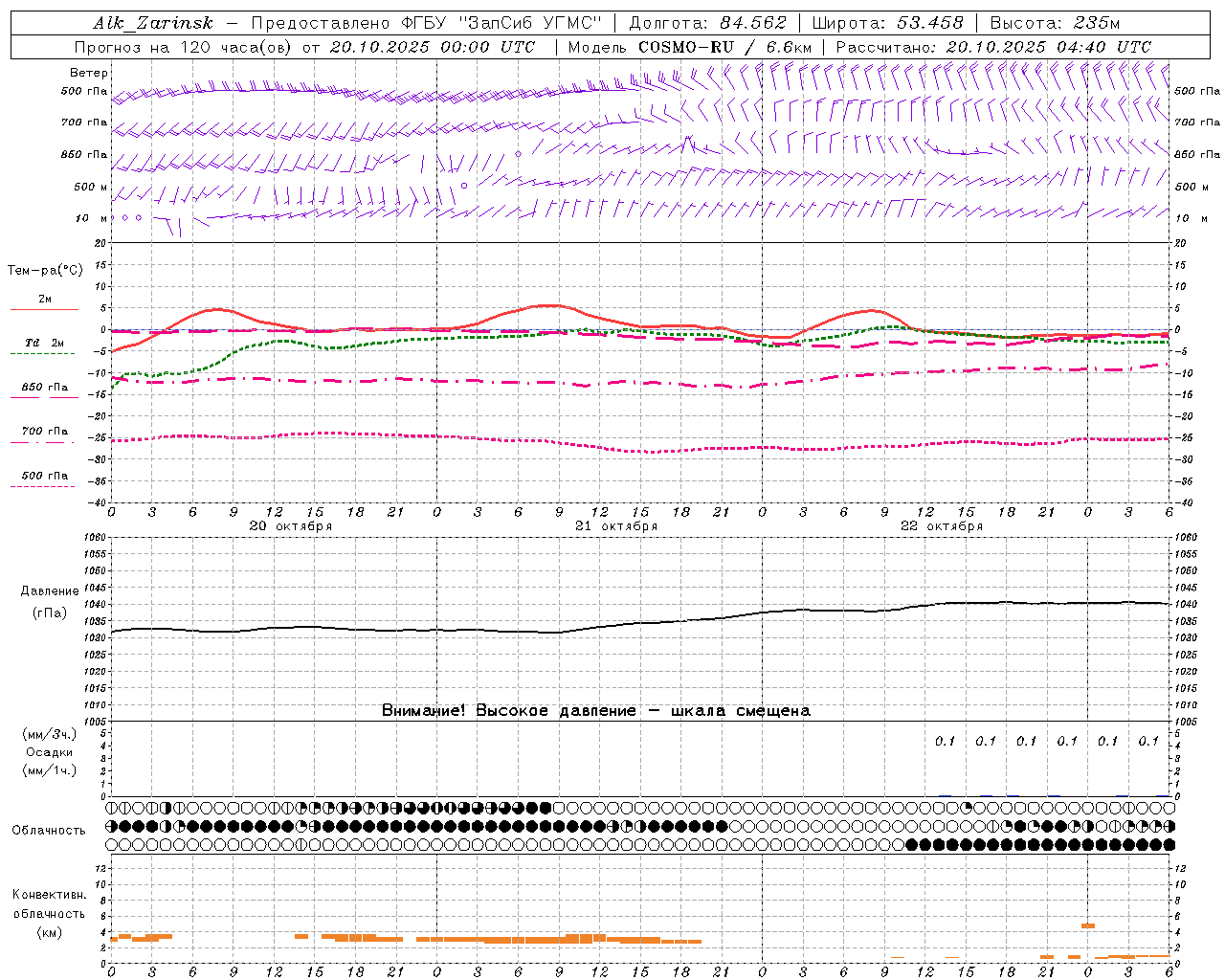This screenshot has height=980, width=1225.
Task: Click the Широта: 53.458 value
Action: pyautogui.click(x=887, y=24)
